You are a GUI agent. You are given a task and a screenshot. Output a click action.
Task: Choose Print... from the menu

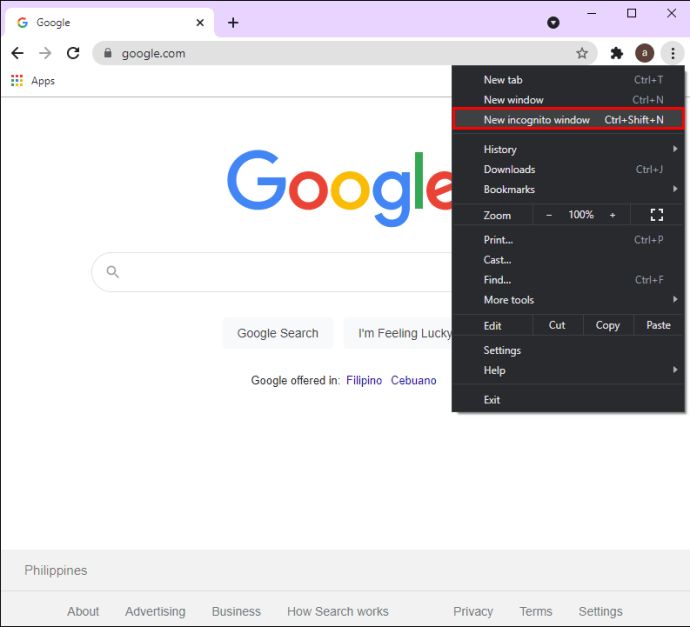click(x=568, y=240)
